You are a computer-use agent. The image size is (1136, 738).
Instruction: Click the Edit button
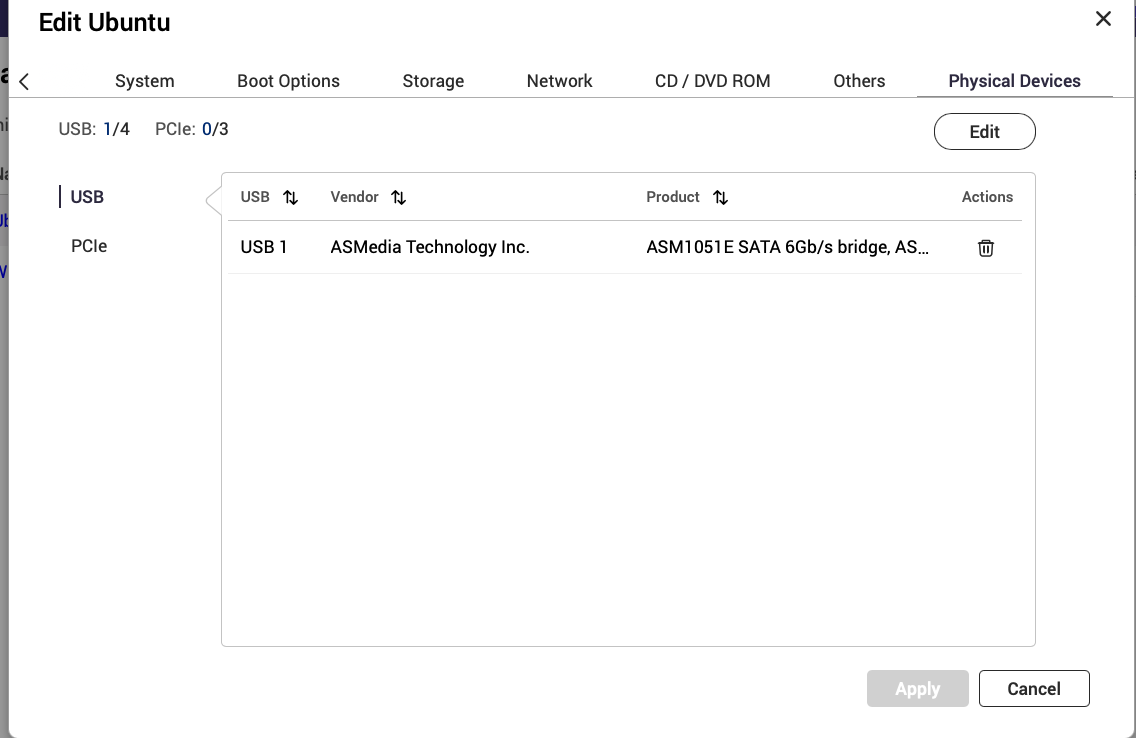pyautogui.click(x=984, y=131)
